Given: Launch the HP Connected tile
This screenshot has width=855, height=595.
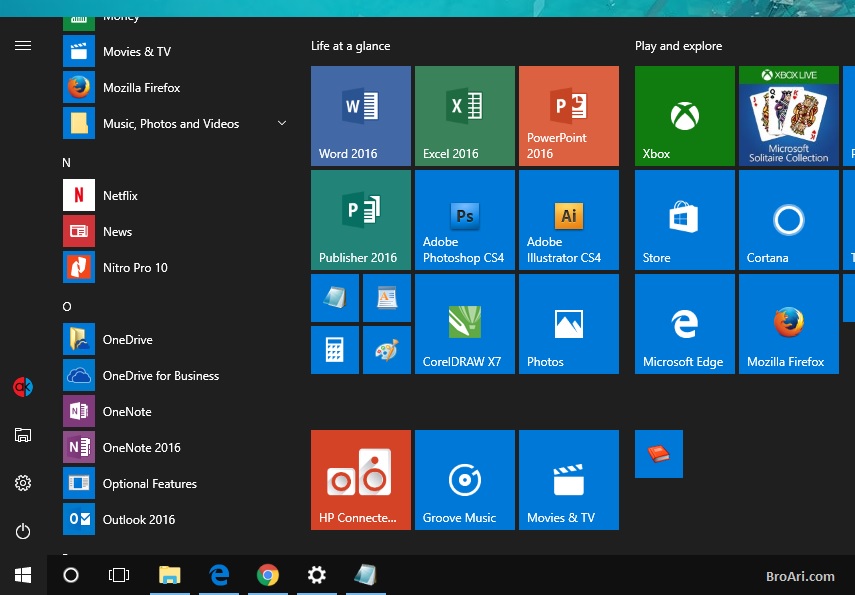Looking at the screenshot, I should tap(360, 479).
